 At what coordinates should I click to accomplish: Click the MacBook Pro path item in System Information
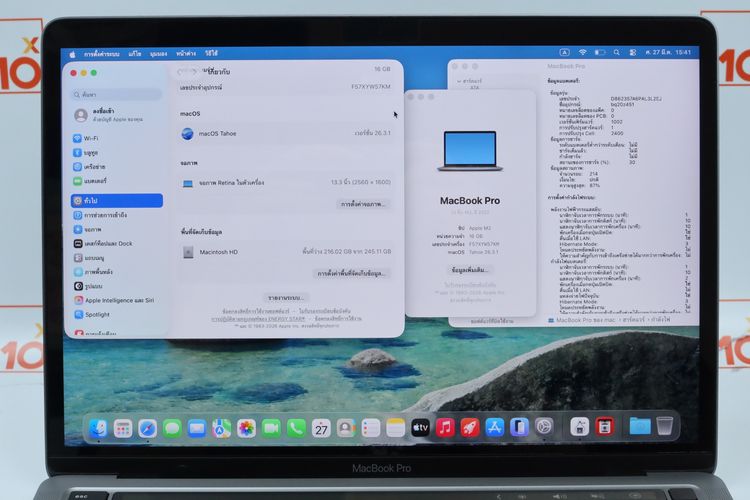(x=581, y=320)
